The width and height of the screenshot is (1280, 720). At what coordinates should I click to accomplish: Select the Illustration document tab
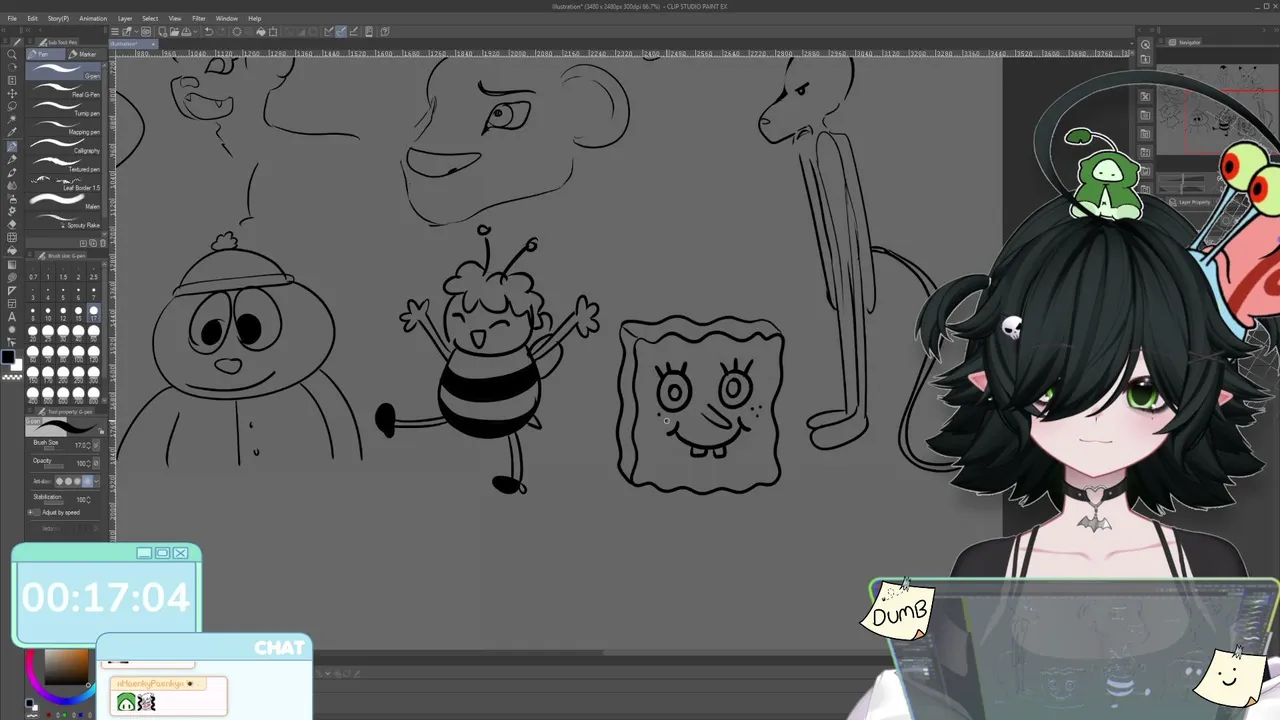132,43
